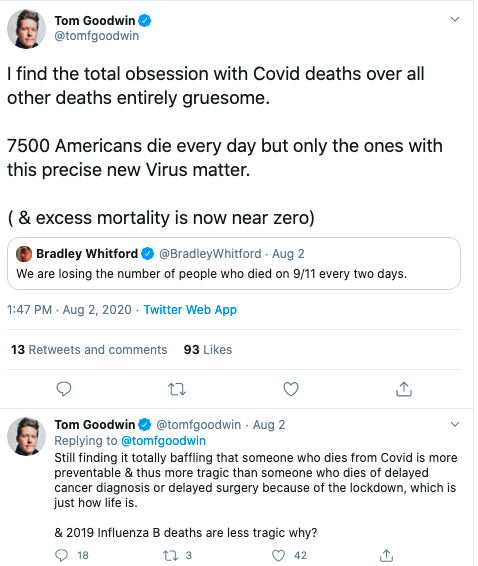Open the Twitter Web App source link
Screen dimensions: 478x566
point(190,310)
